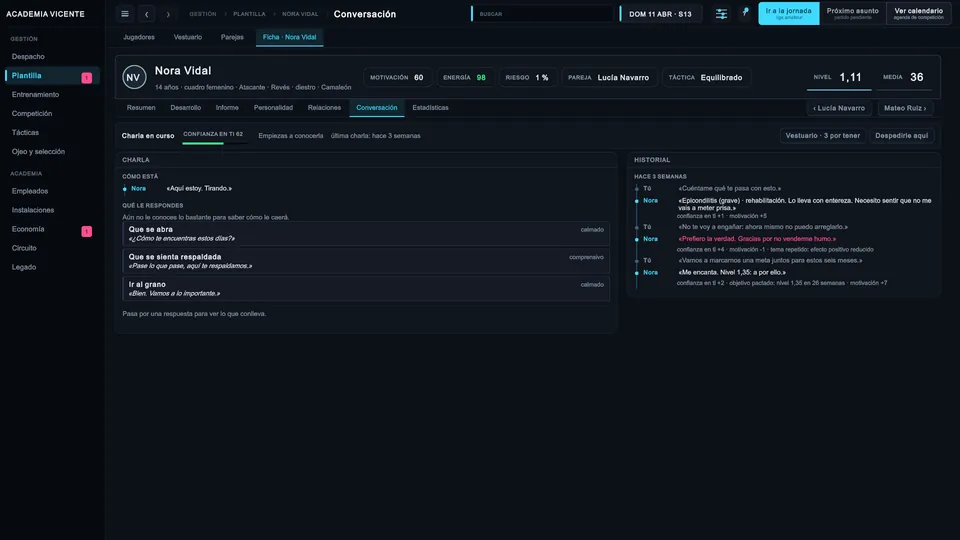The image size is (960, 540).
Task: Switch to the Vestuario tab
Action: pyautogui.click(x=187, y=37)
